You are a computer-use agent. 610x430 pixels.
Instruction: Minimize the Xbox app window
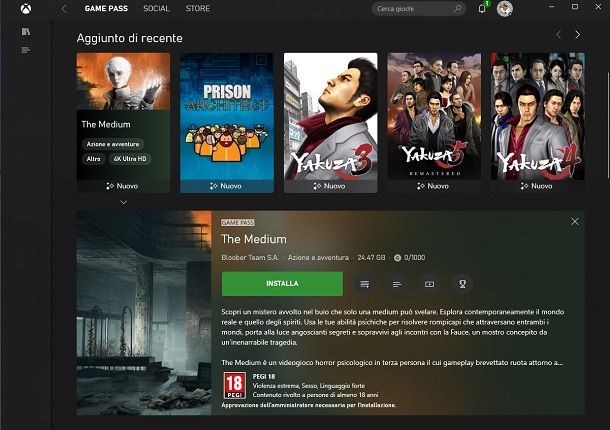point(551,7)
